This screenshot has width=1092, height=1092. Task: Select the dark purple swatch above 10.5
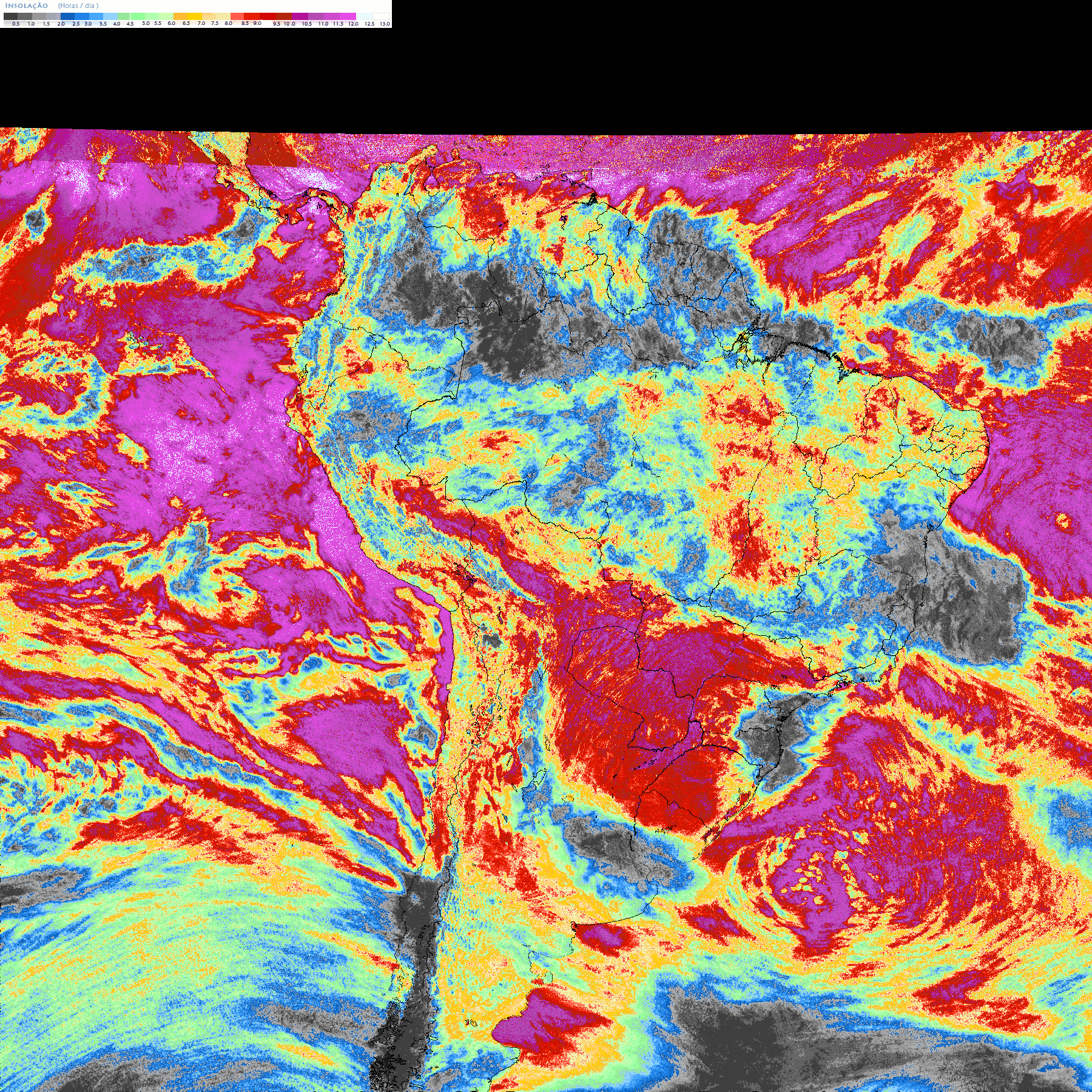tap(300, 16)
